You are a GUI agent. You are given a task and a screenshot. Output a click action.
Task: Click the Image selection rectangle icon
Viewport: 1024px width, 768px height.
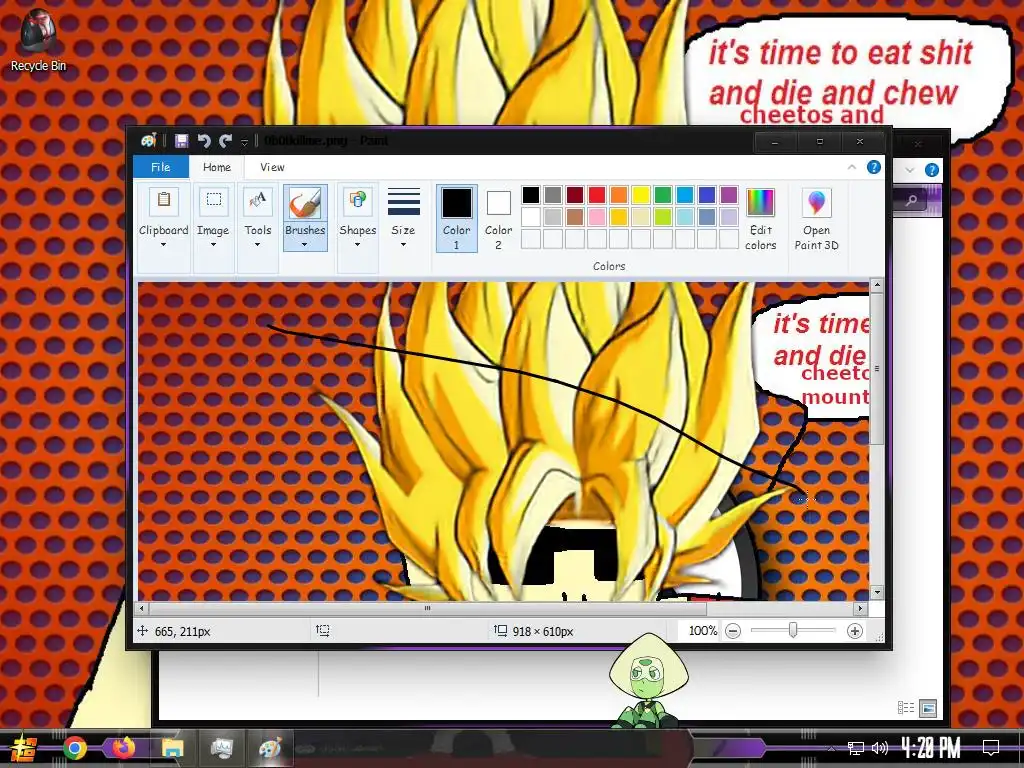[214, 201]
